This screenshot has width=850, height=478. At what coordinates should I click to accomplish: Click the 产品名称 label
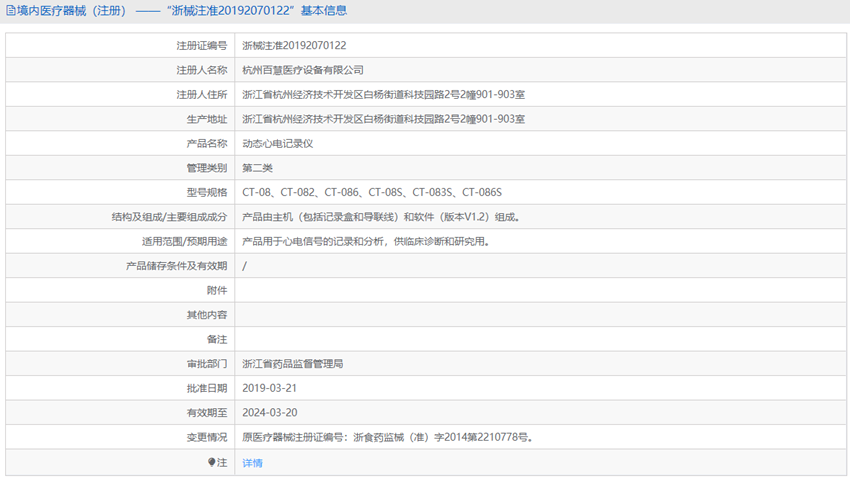pyautogui.click(x=207, y=144)
